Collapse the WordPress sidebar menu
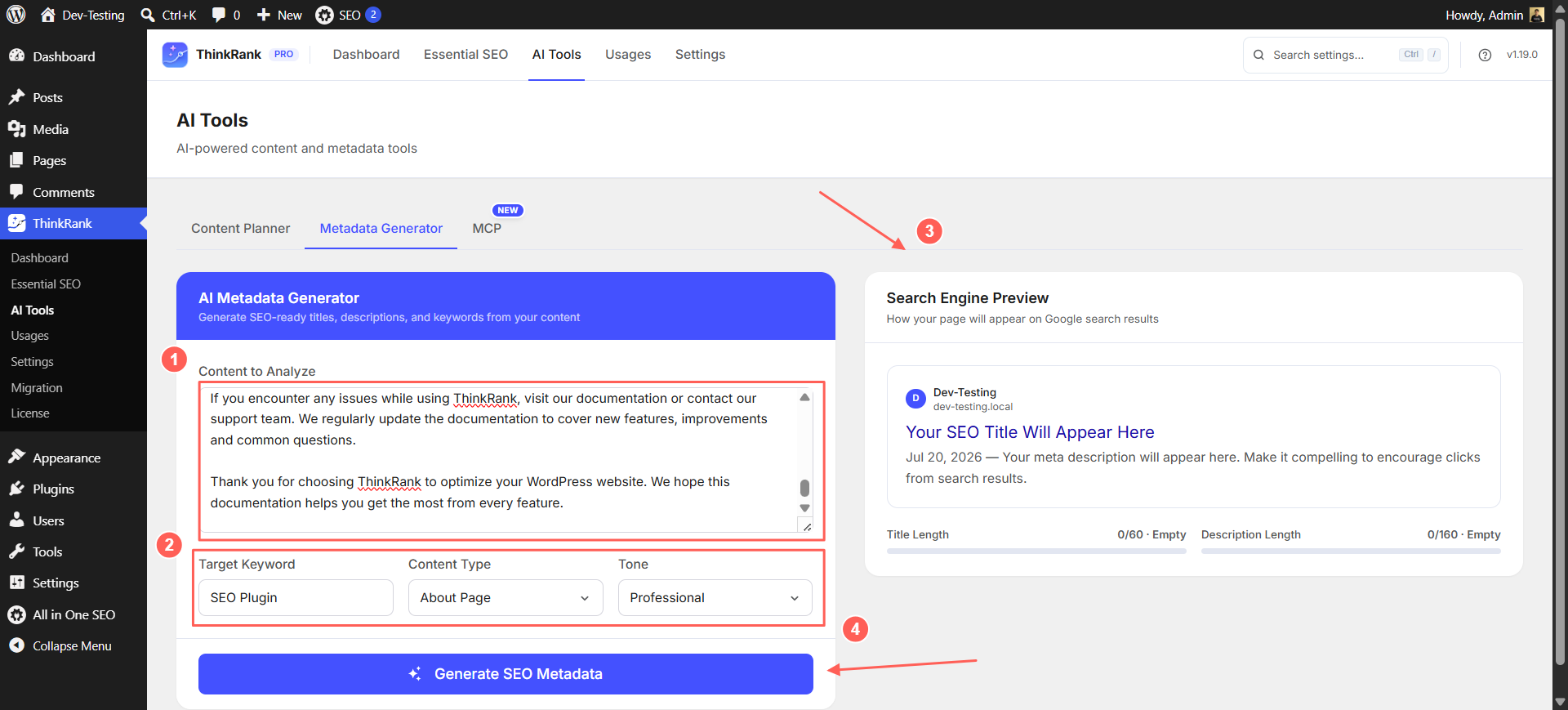The height and width of the screenshot is (710, 1568). (60, 645)
